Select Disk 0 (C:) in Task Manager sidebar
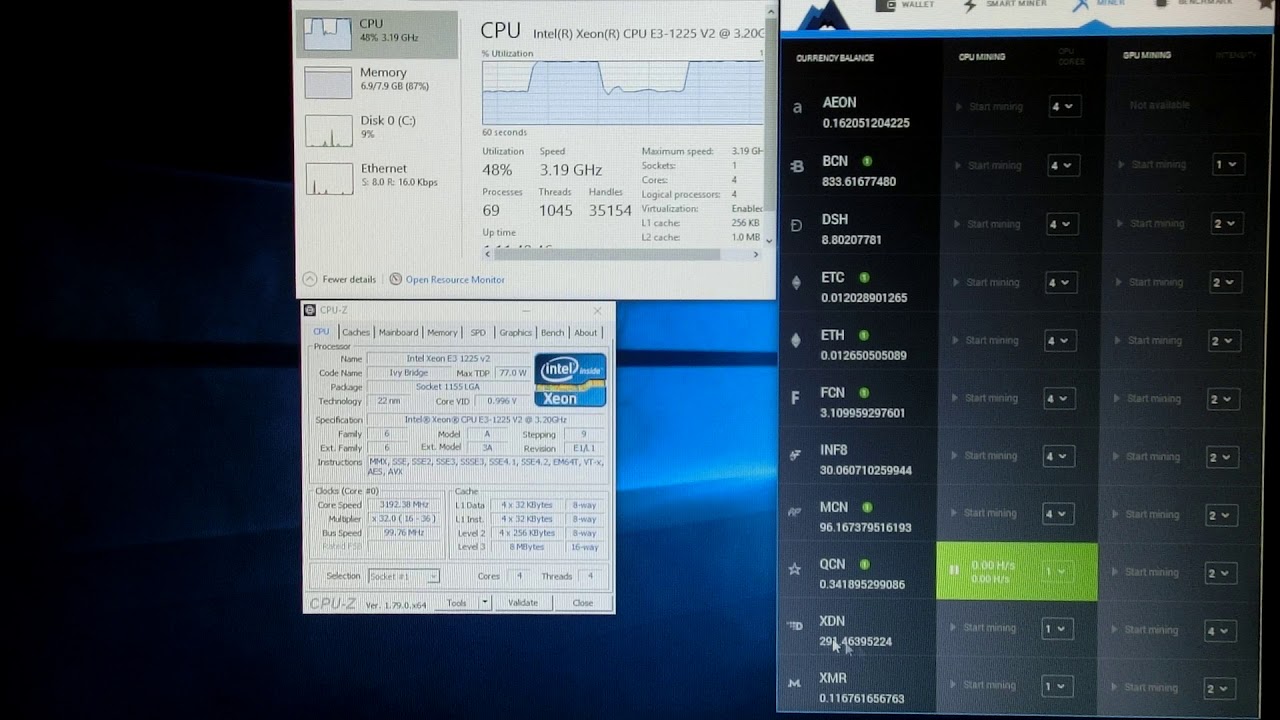 [378, 130]
